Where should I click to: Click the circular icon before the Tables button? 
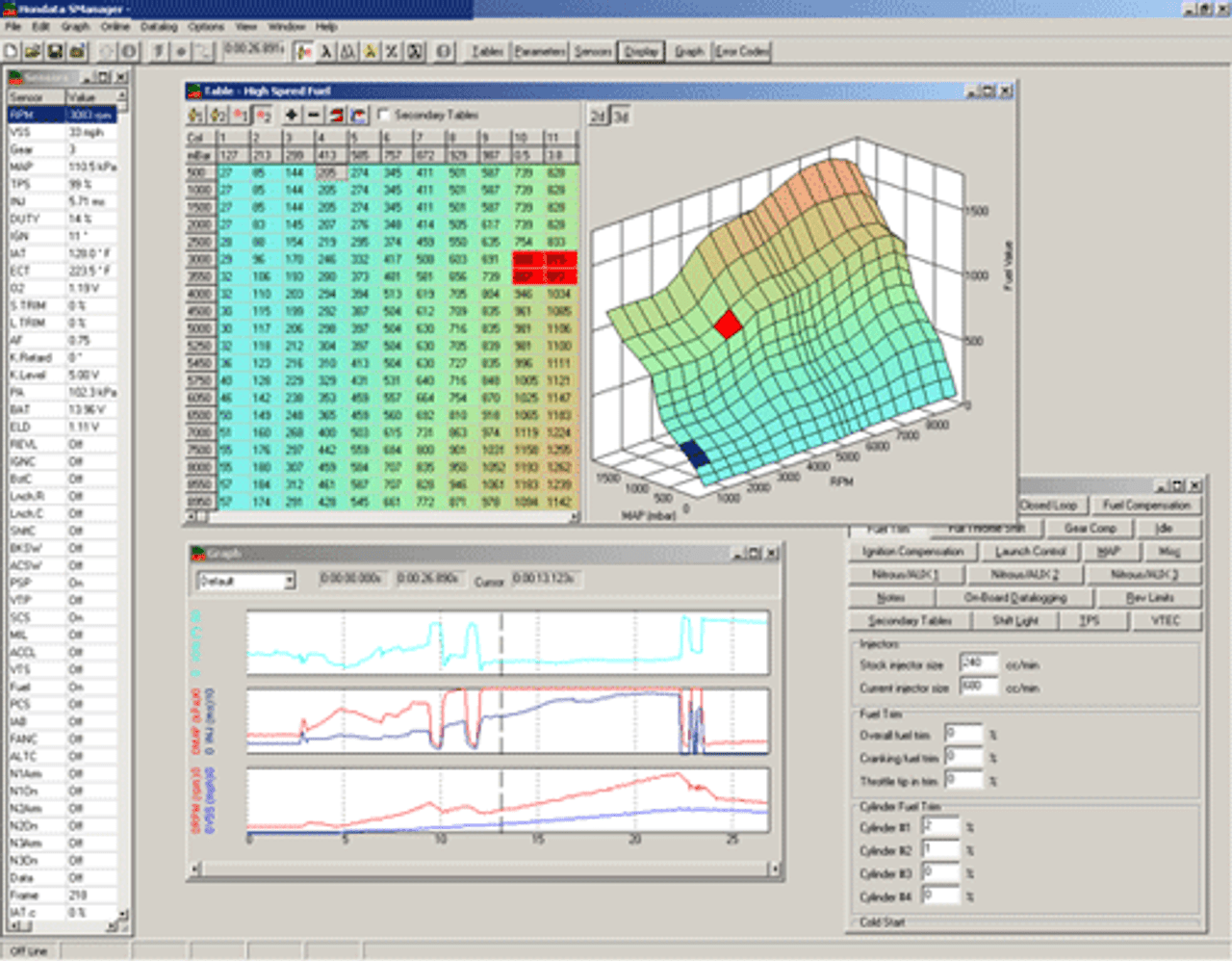[444, 51]
